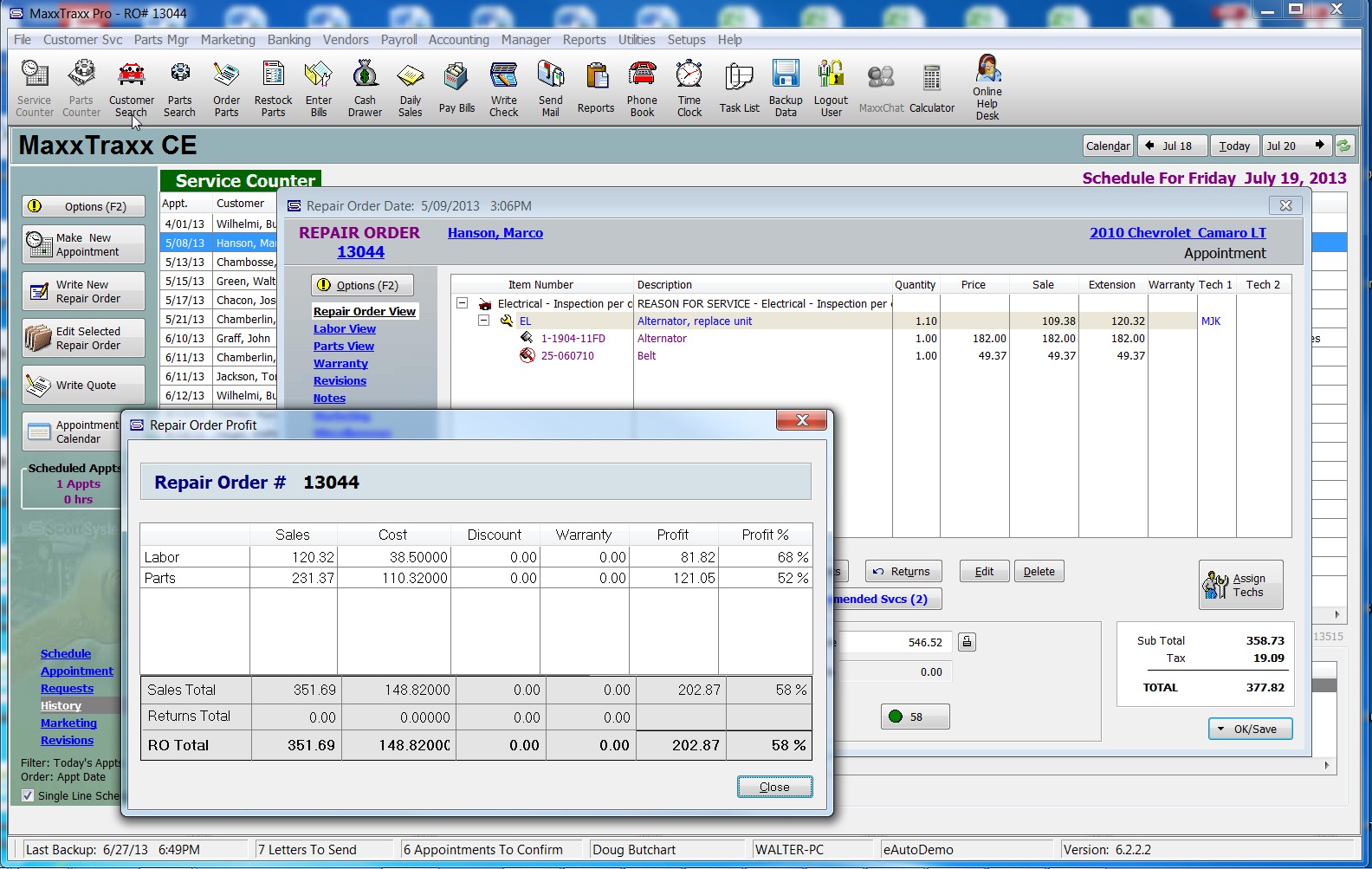Click the Order Parts toolbar icon
Image resolution: width=1372 pixels, height=869 pixels.
(227, 88)
